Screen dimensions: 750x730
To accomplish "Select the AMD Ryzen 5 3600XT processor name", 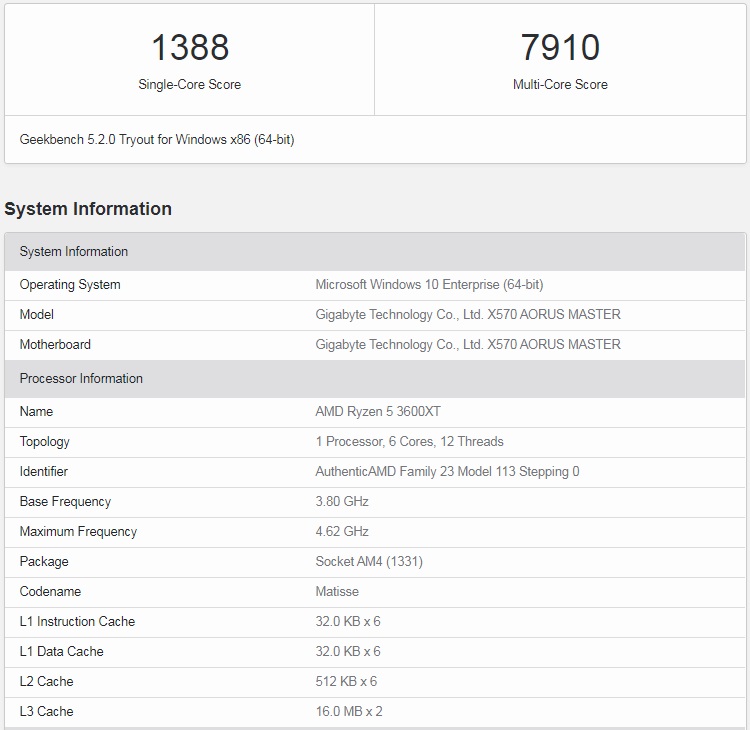I will (x=378, y=411).
